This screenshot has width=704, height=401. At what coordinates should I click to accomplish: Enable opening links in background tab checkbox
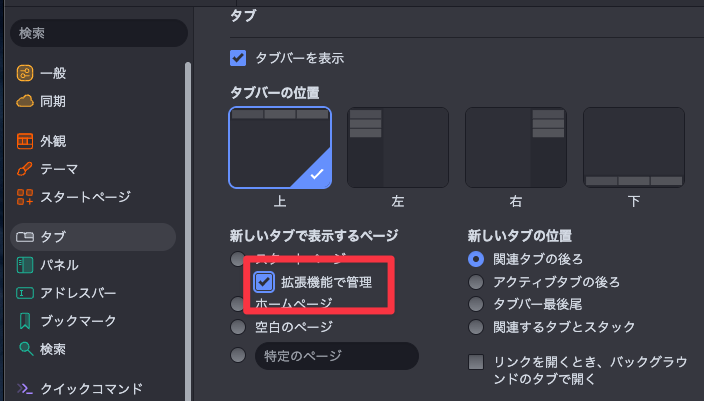(476, 361)
